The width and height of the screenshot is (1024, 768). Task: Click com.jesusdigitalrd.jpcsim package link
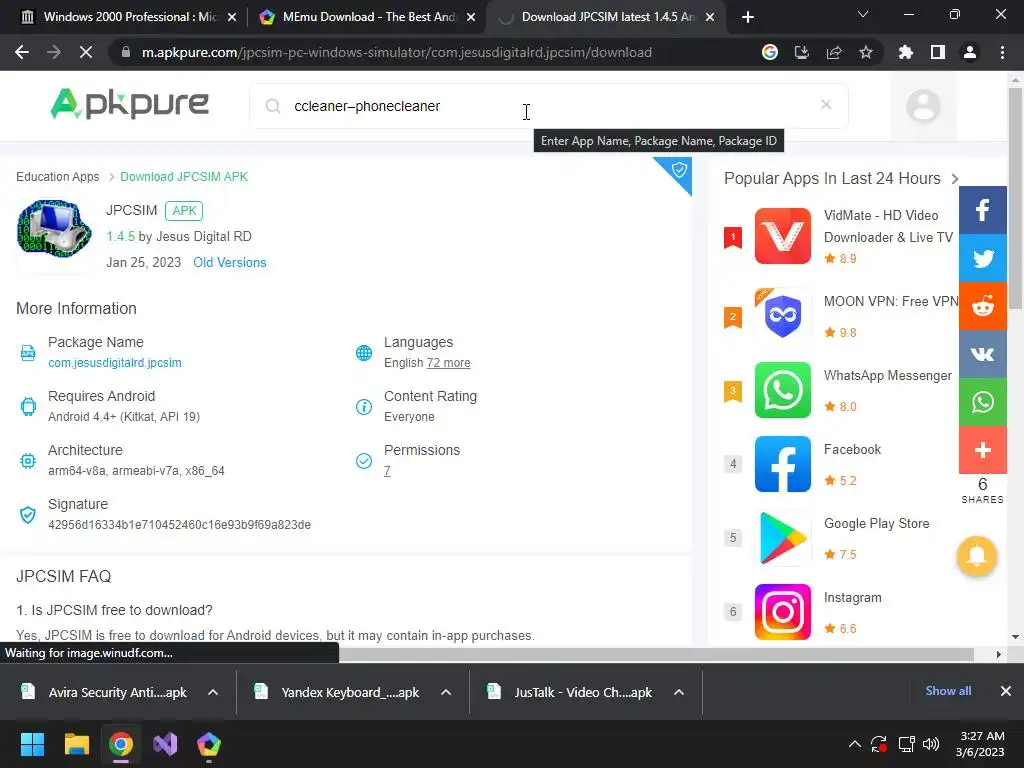[x=115, y=362]
